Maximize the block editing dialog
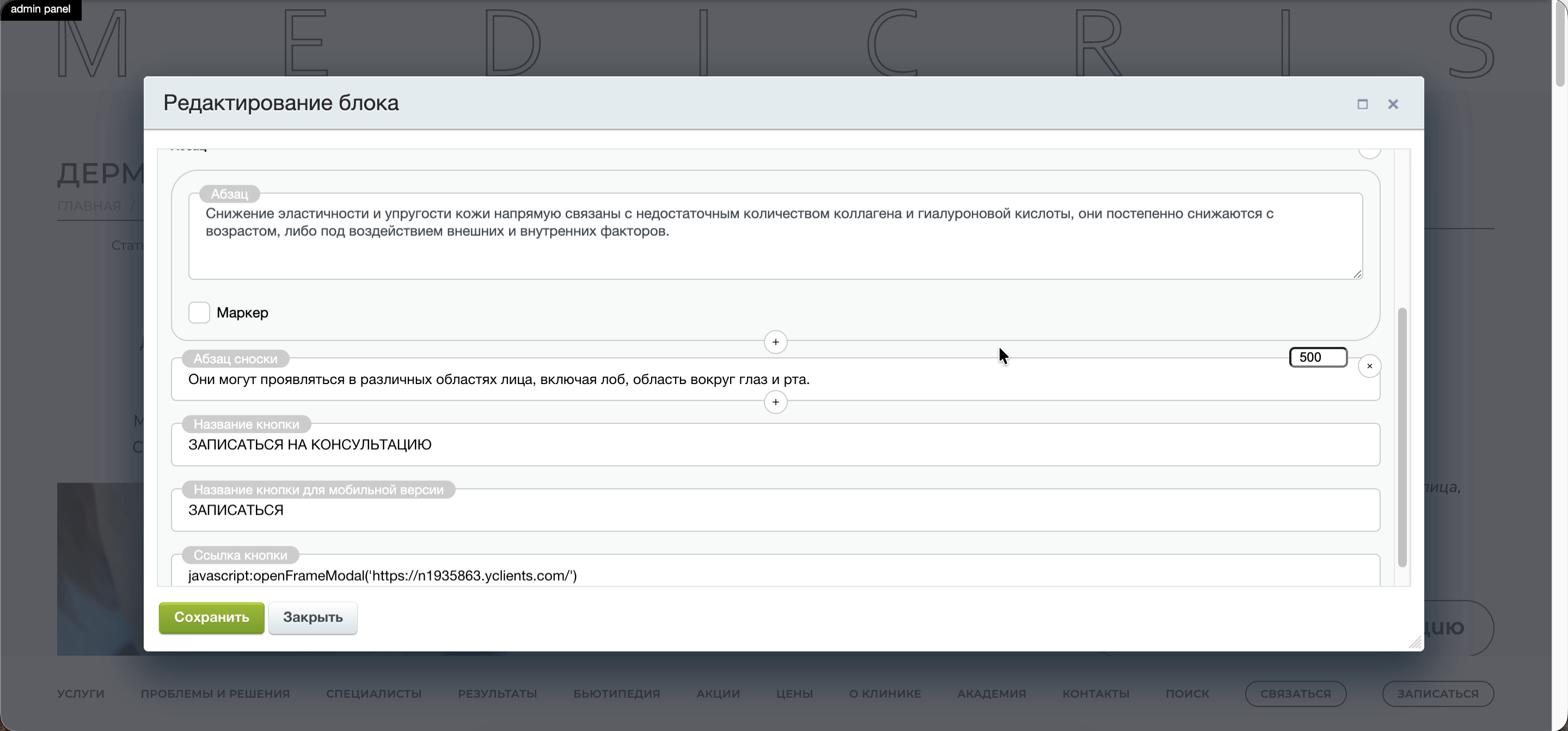This screenshot has height=731, width=1568. pos(1362,104)
